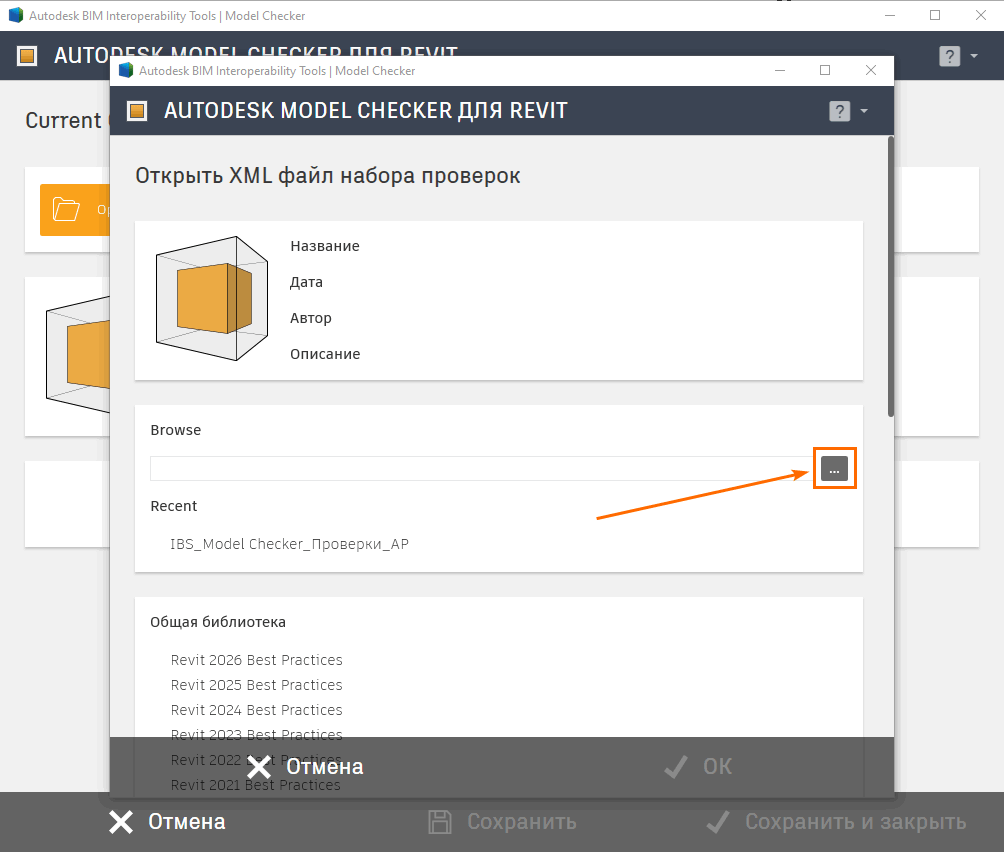1004x852 pixels.
Task: Click the help '?' icon in the background window
Action: 950,56
